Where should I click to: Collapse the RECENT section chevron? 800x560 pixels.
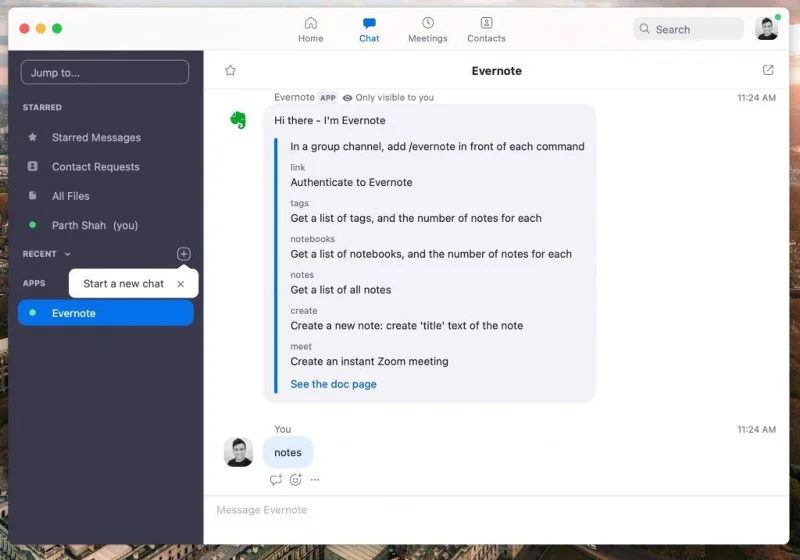pyautogui.click(x=67, y=254)
